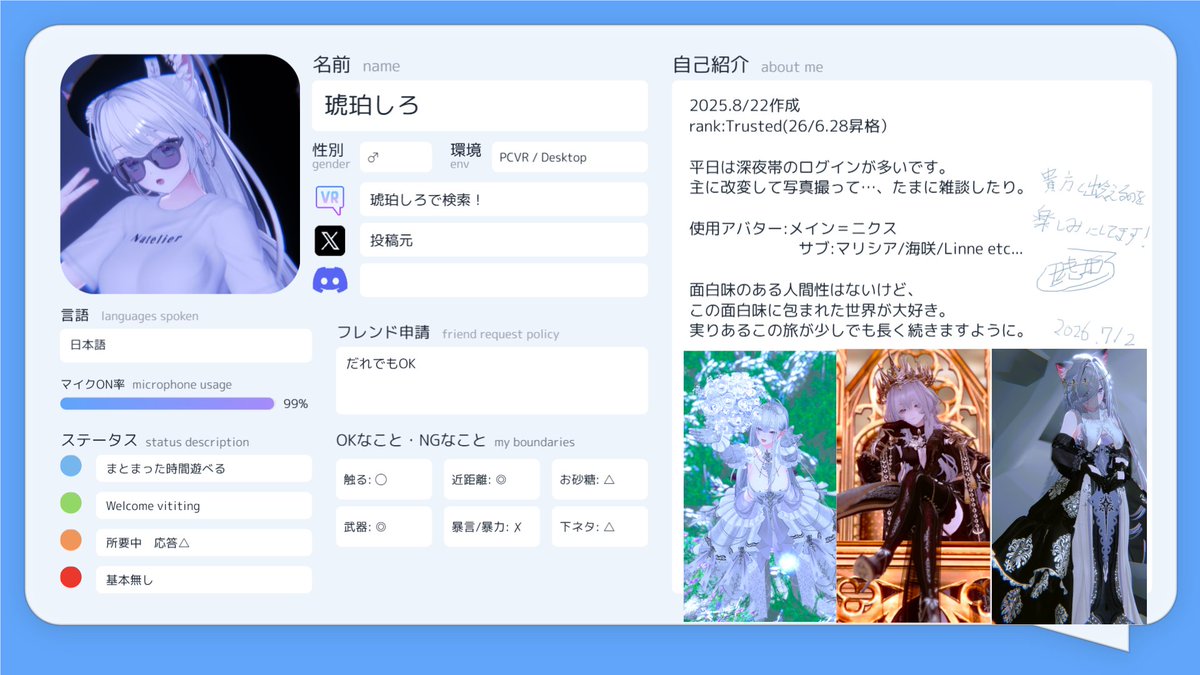Viewport: 1200px width, 675px height.
Task: Click the red status color dot
Action: (x=71, y=577)
